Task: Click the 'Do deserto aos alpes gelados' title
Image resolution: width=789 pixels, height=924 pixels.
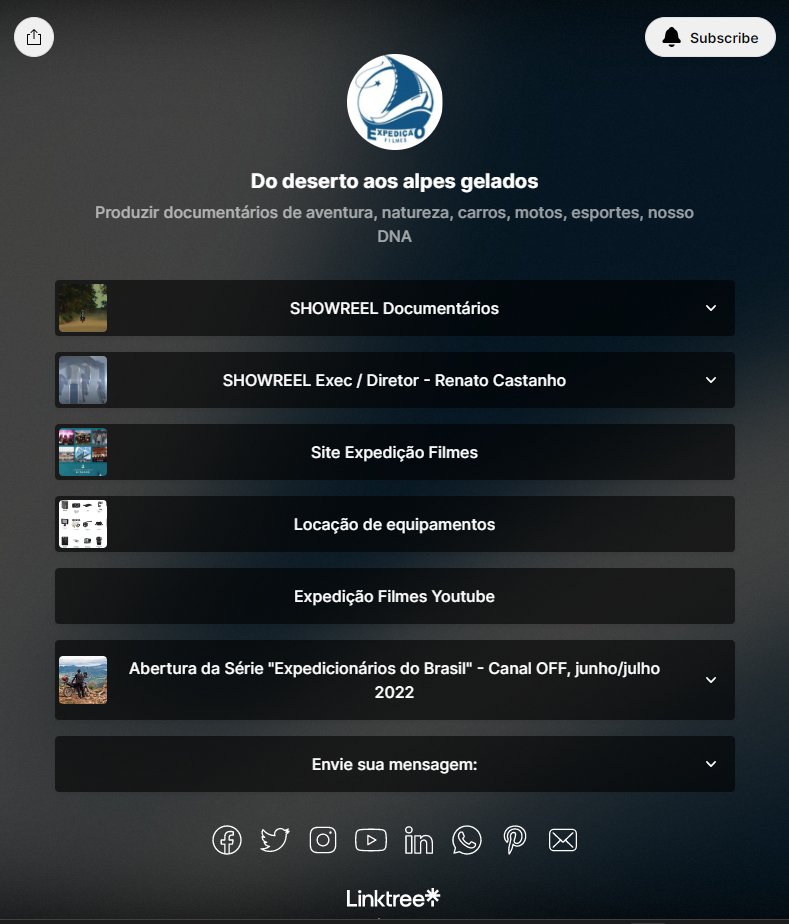Action: click(x=394, y=181)
